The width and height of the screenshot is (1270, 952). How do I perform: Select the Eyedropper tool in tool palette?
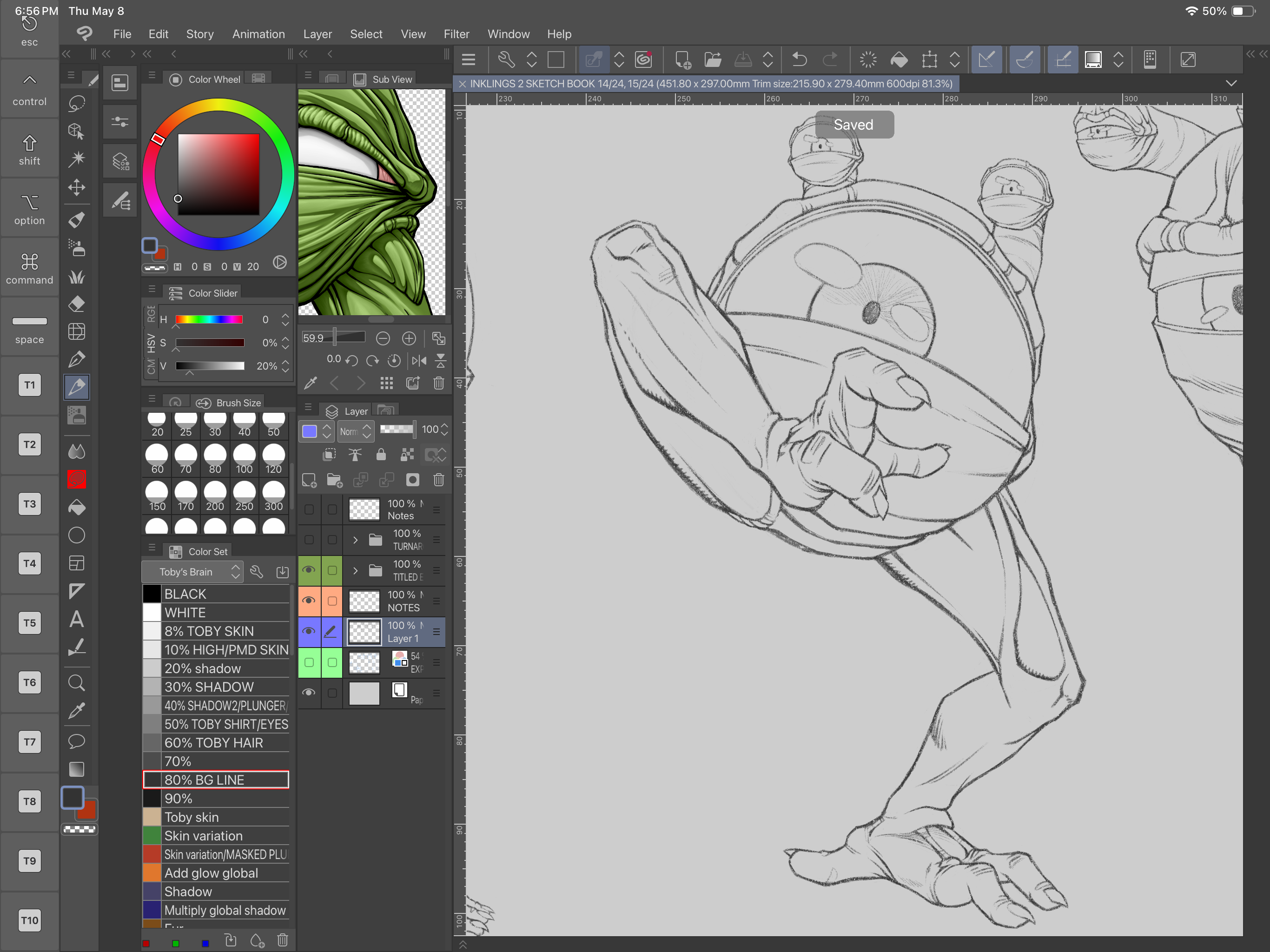[x=76, y=711]
